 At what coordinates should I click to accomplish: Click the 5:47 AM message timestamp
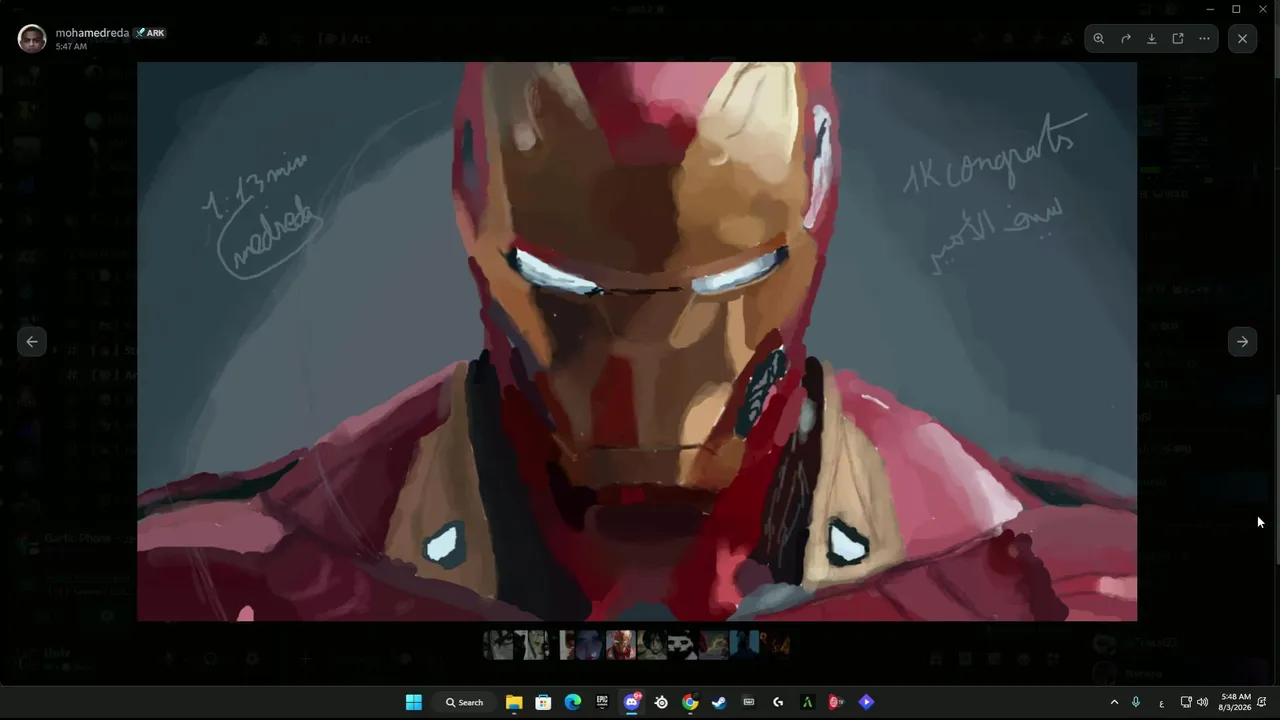[x=71, y=47]
